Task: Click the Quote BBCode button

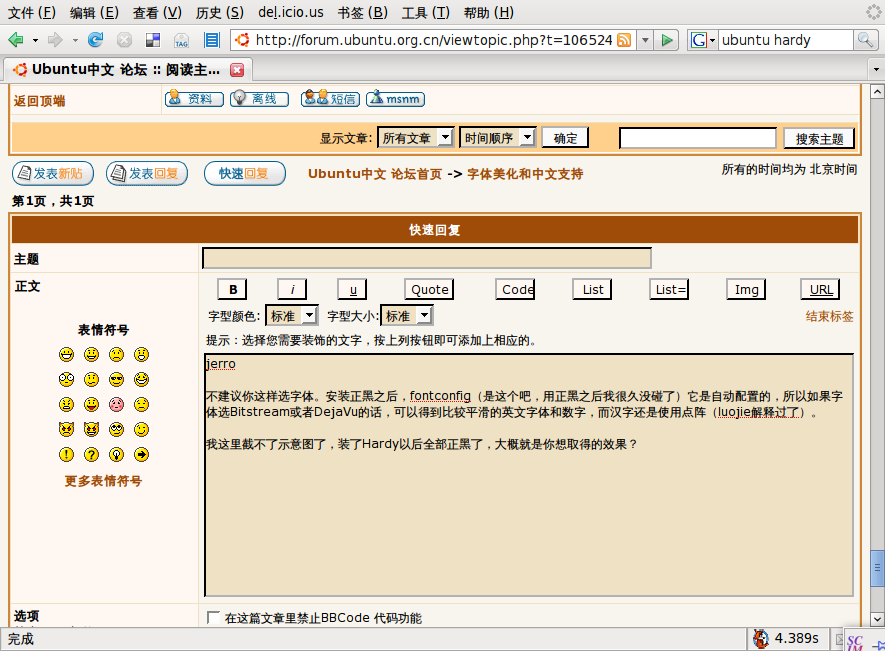Action: (430, 290)
